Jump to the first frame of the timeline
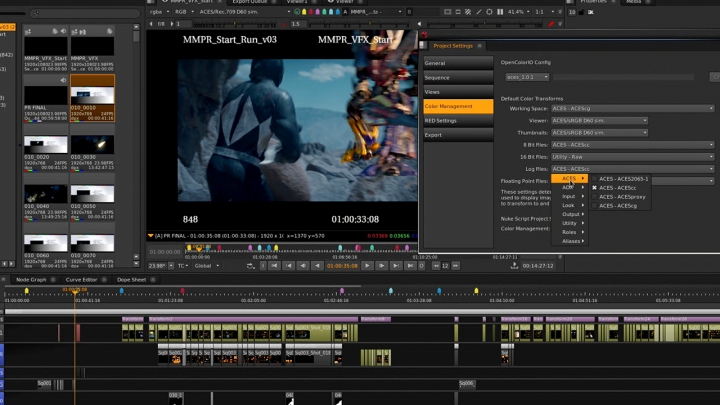This screenshot has width=720, height=405. click(x=276, y=266)
